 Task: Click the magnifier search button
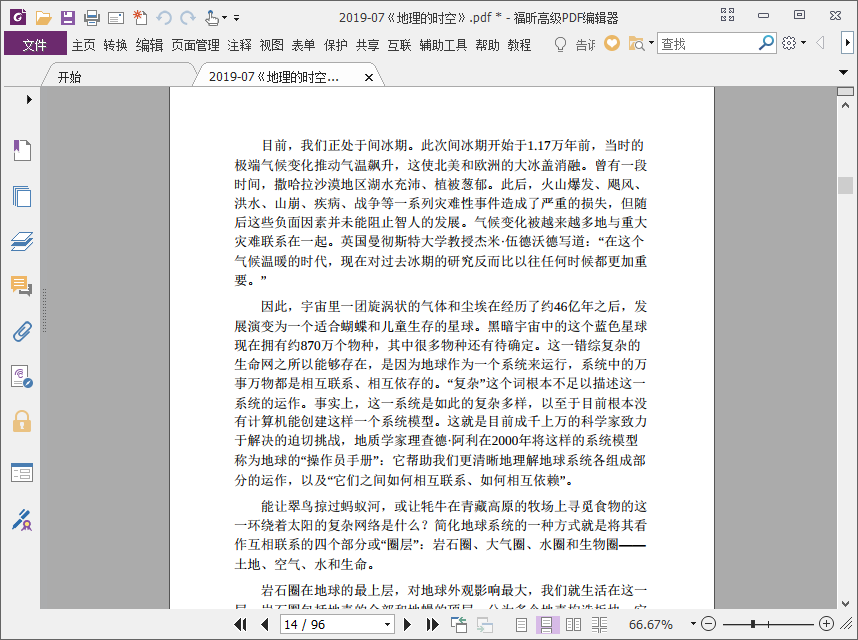pyautogui.click(x=767, y=43)
